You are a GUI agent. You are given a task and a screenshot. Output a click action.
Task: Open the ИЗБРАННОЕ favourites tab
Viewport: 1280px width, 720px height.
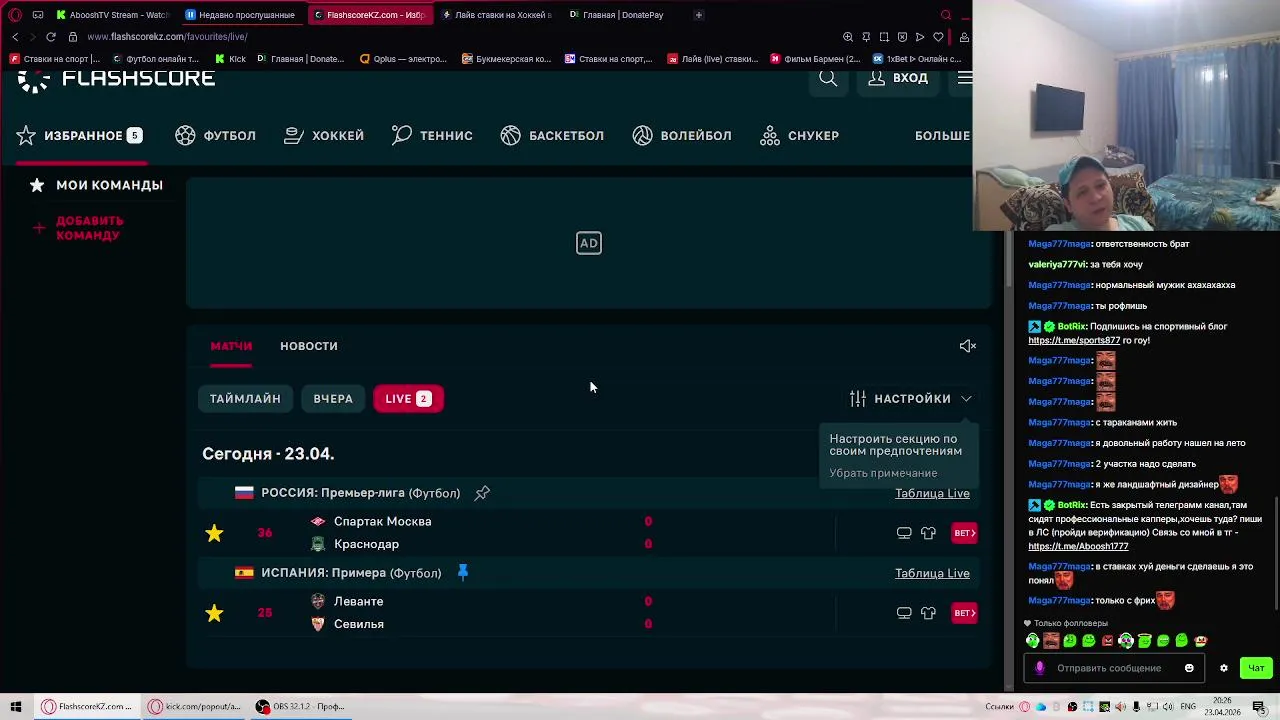click(80, 135)
